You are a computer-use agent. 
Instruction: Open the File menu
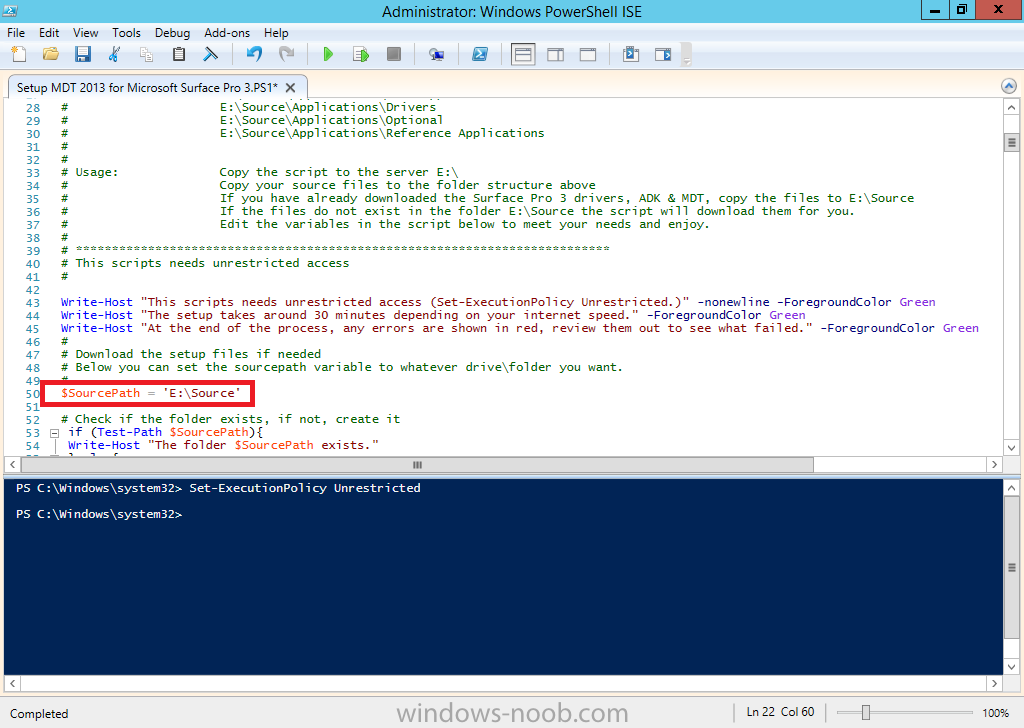(16, 33)
